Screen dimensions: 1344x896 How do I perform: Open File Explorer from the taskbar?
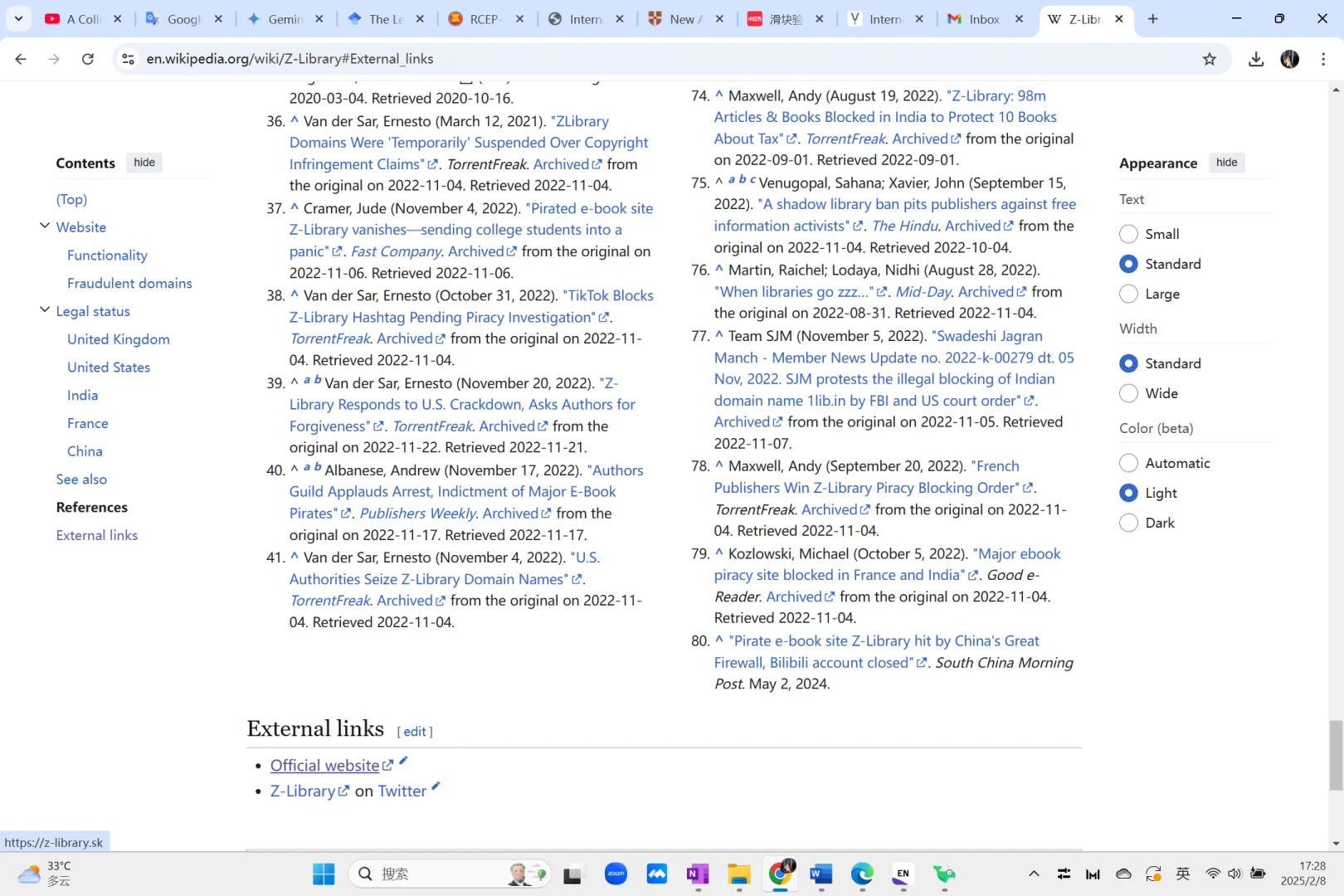tap(738, 874)
